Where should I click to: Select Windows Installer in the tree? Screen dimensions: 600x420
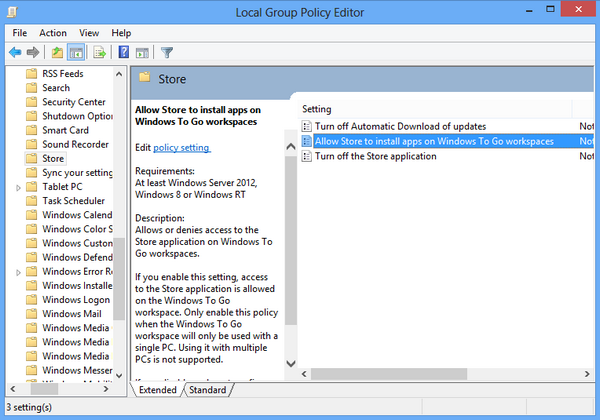77,286
